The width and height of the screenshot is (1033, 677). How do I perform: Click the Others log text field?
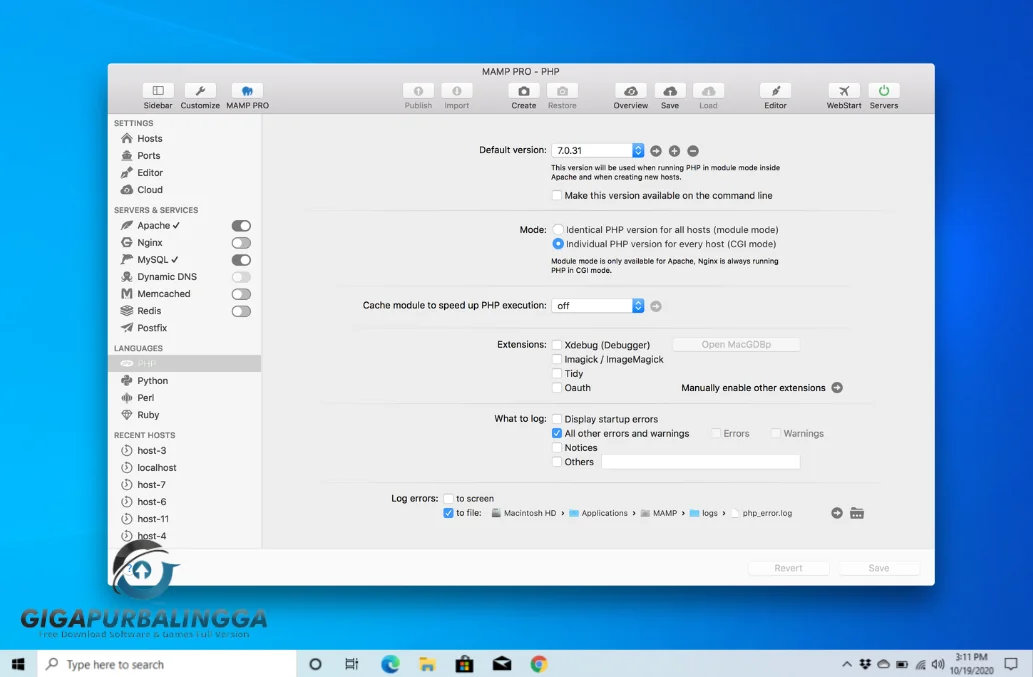click(700, 462)
